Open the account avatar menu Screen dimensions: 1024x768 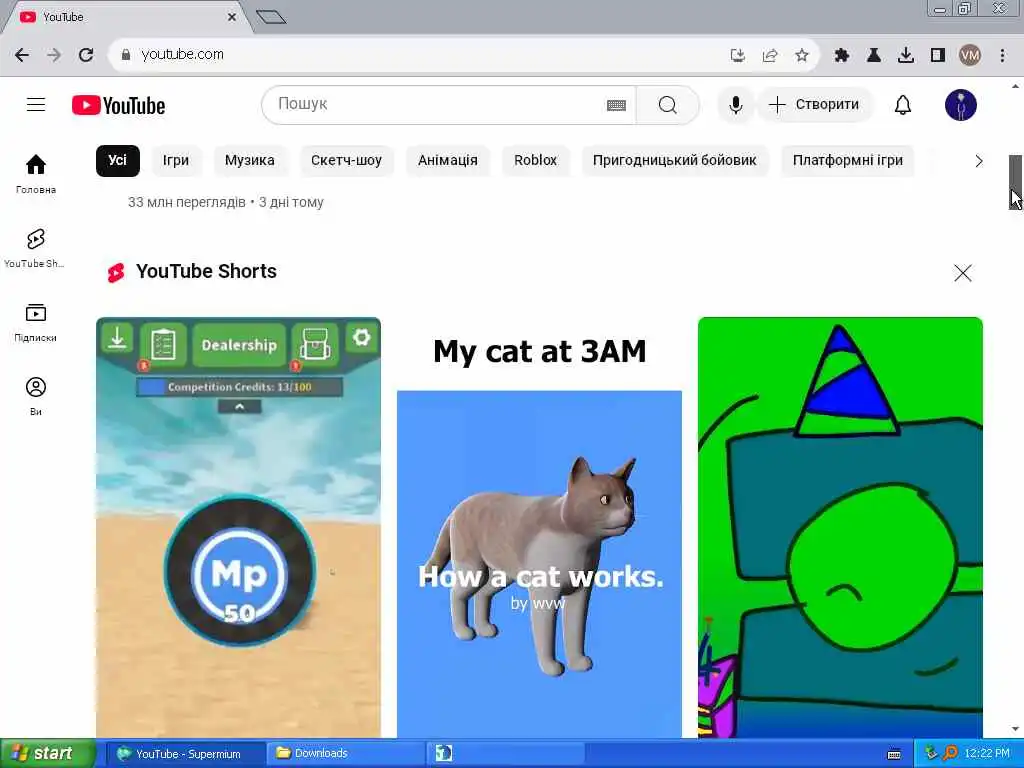pos(961,105)
